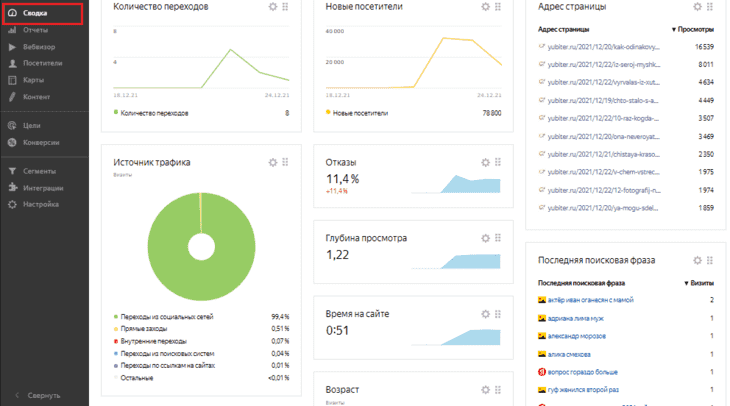Open yubiter.ru chto-stalo-s-a page link
This screenshot has width=730, height=406.
tap(603, 101)
